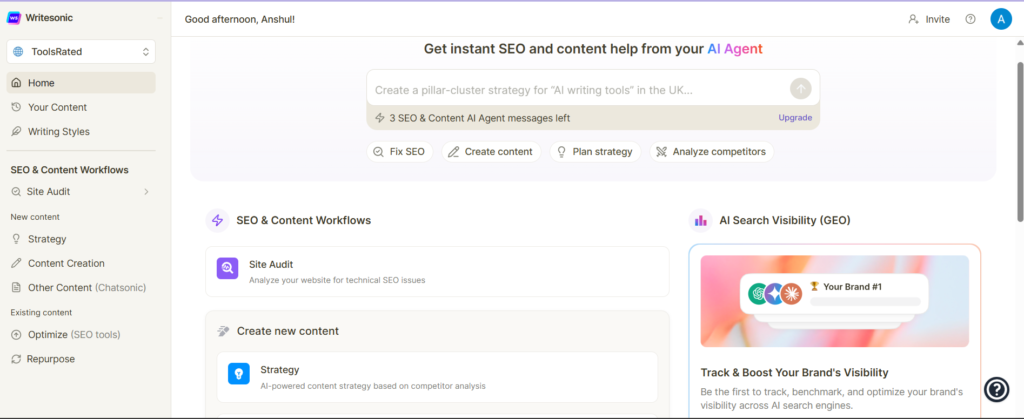Click the scrollbar up arrow
The height and width of the screenshot is (419, 1024).
tap(1020, 43)
